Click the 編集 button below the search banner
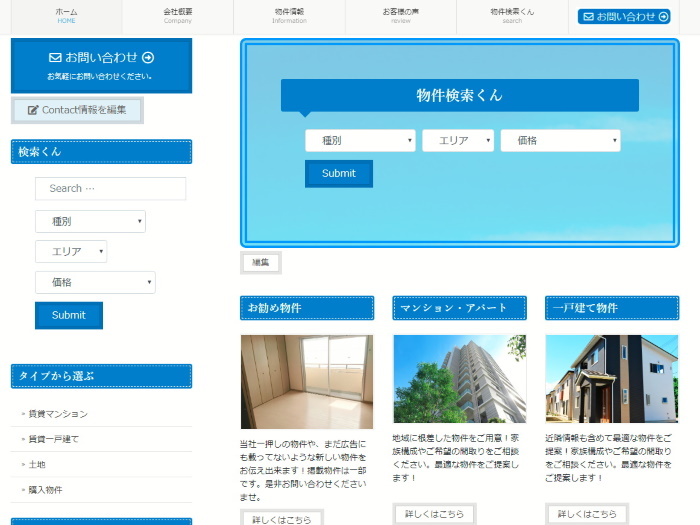700x525 pixels. click(x=261, y=263)
